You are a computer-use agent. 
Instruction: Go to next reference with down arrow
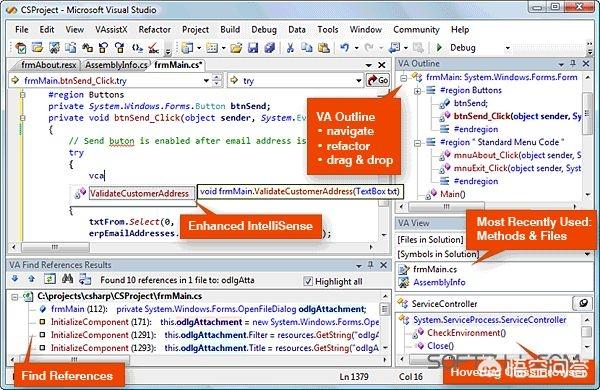coord(15,279)
